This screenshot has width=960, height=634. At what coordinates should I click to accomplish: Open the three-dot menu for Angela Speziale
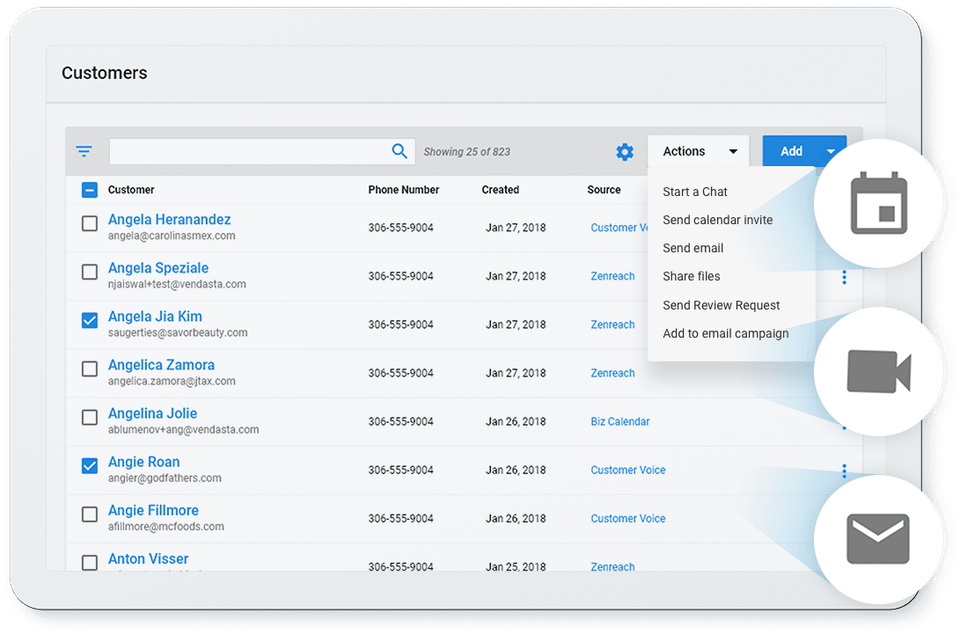tap(844, 277)
